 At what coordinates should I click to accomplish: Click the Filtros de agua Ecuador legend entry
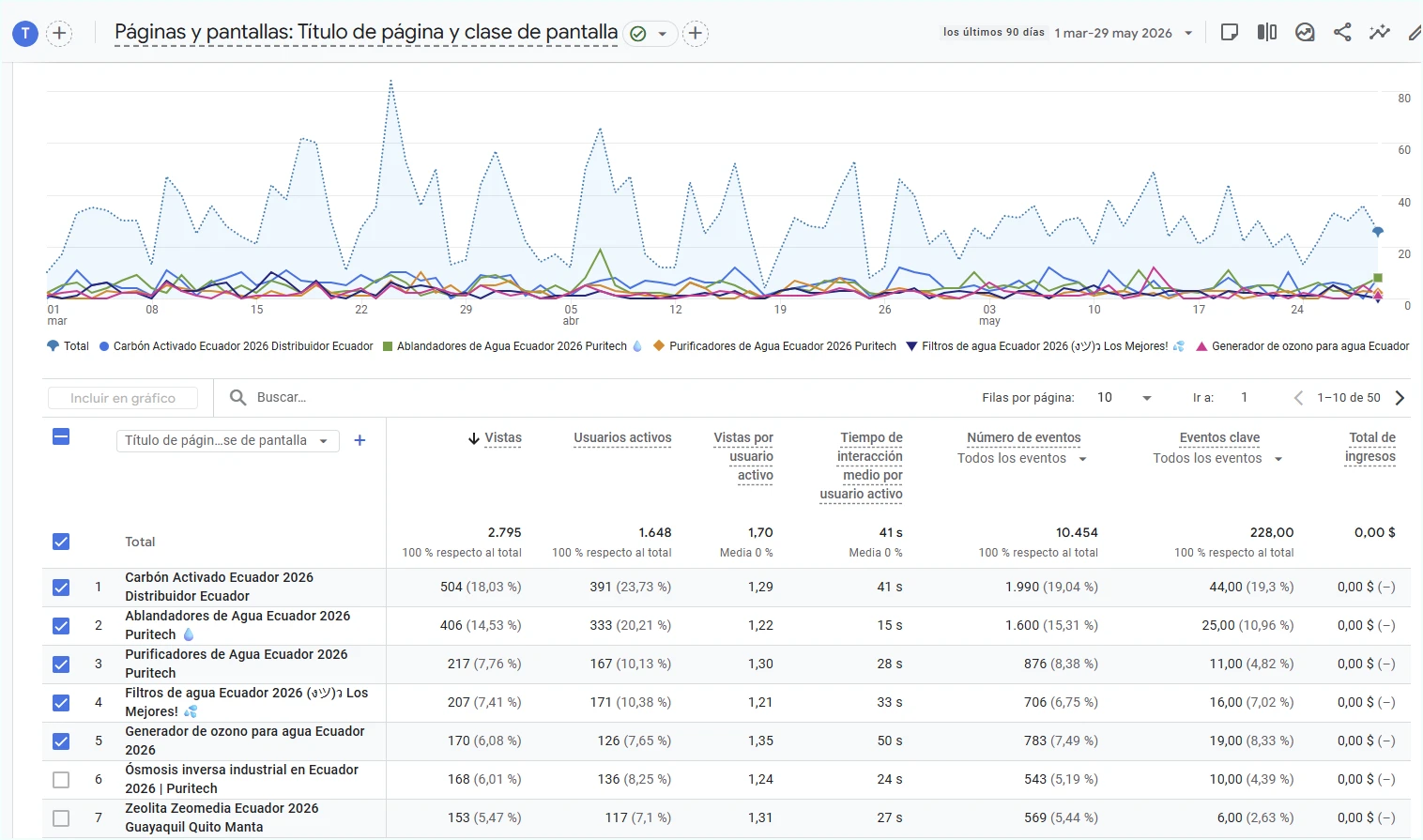click(x=1045, y=346)
